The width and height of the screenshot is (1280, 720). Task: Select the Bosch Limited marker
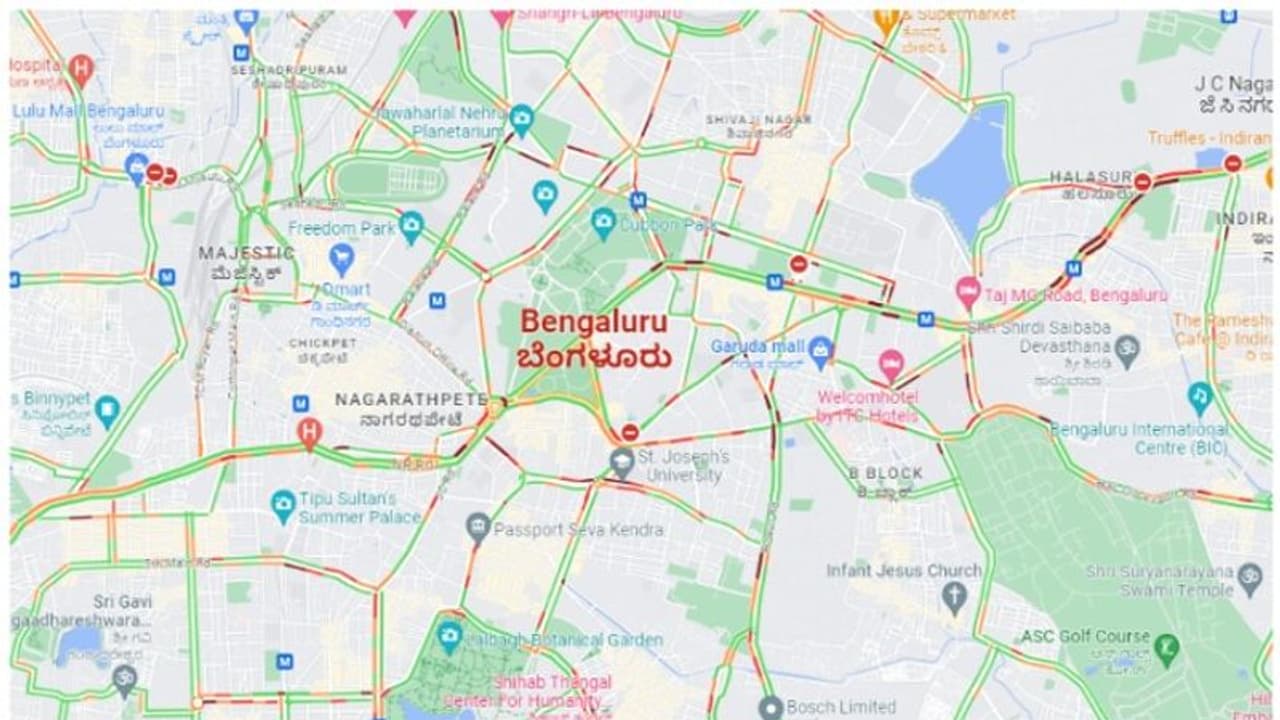(x=769, y=706)
